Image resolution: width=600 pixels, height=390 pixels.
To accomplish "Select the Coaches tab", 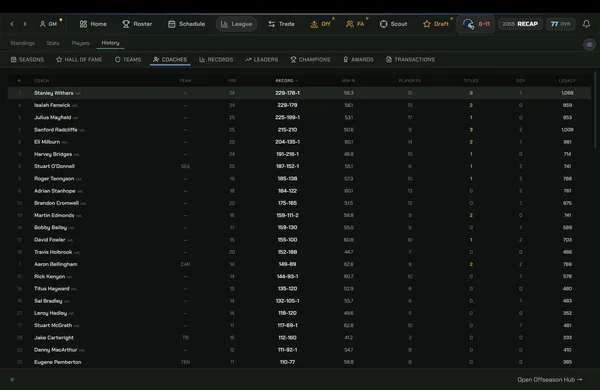I will (x=170, y=60).
